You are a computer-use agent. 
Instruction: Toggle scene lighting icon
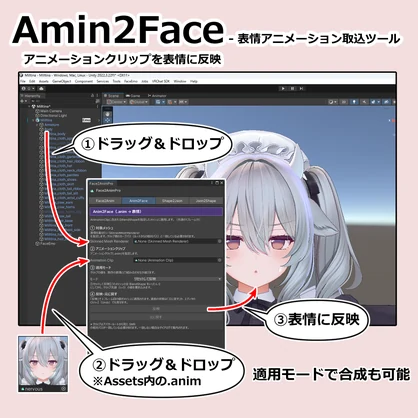coord(354,102)
